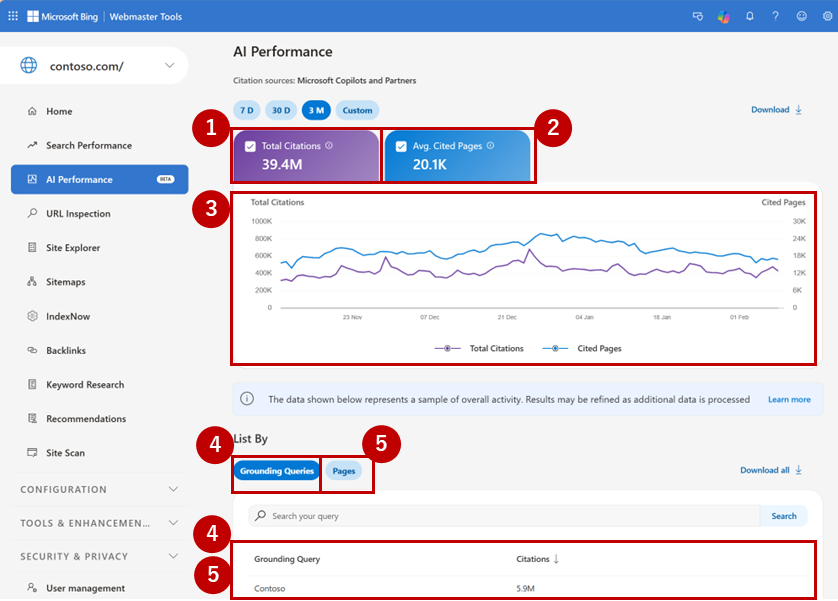Click info icon beside Total Citations
838x601 pixels.
pyautogui.click(x=329, y=146)
